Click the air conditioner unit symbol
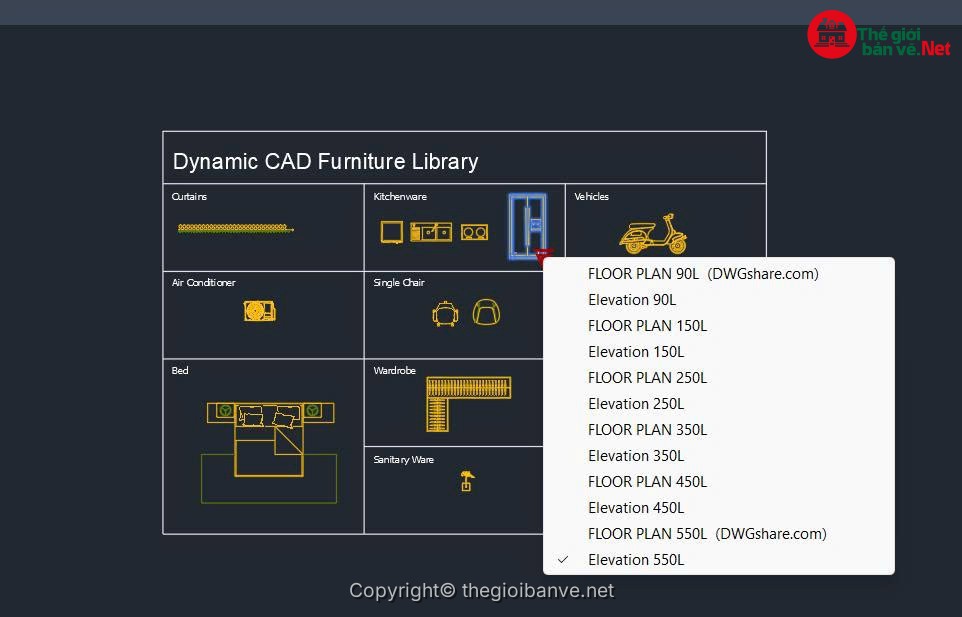 259,311
